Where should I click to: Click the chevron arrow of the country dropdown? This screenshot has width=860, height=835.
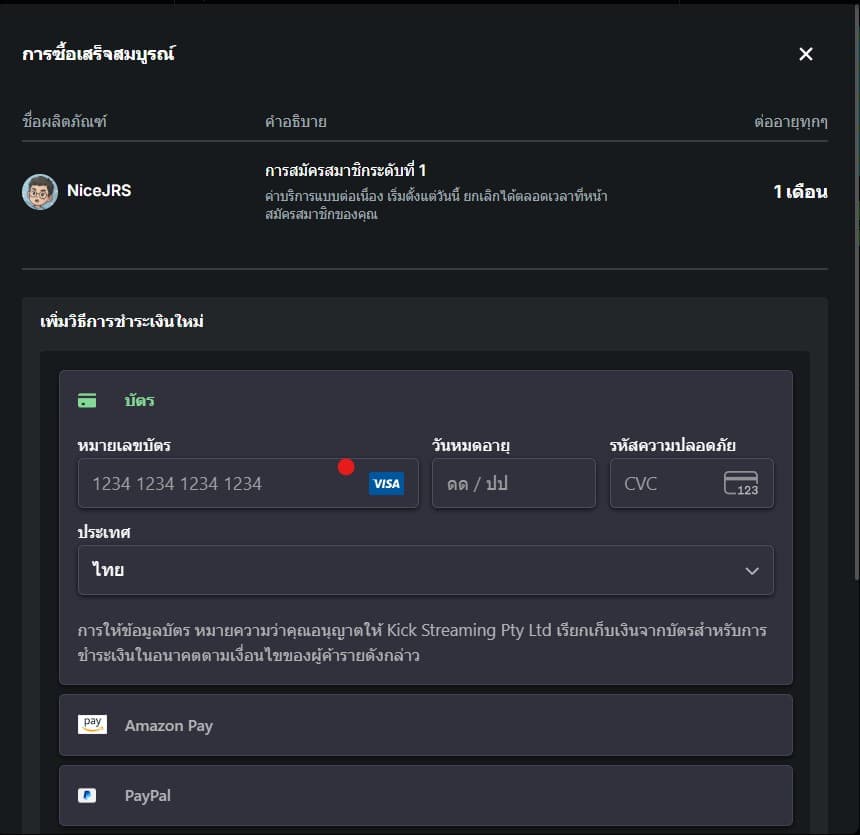(x=752, y=571)
